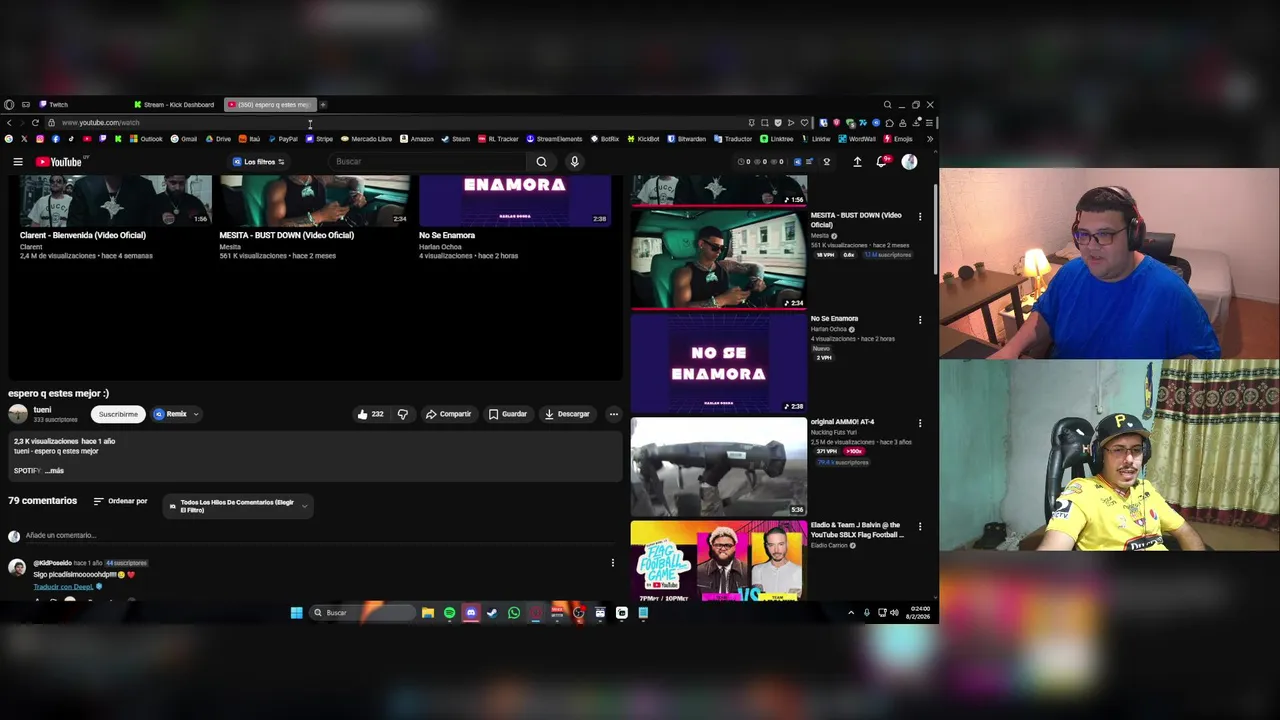Switch to Stream - Kick Dashboard tab
The width and height of the screenshot is (1280, 720).
(177, 105)
